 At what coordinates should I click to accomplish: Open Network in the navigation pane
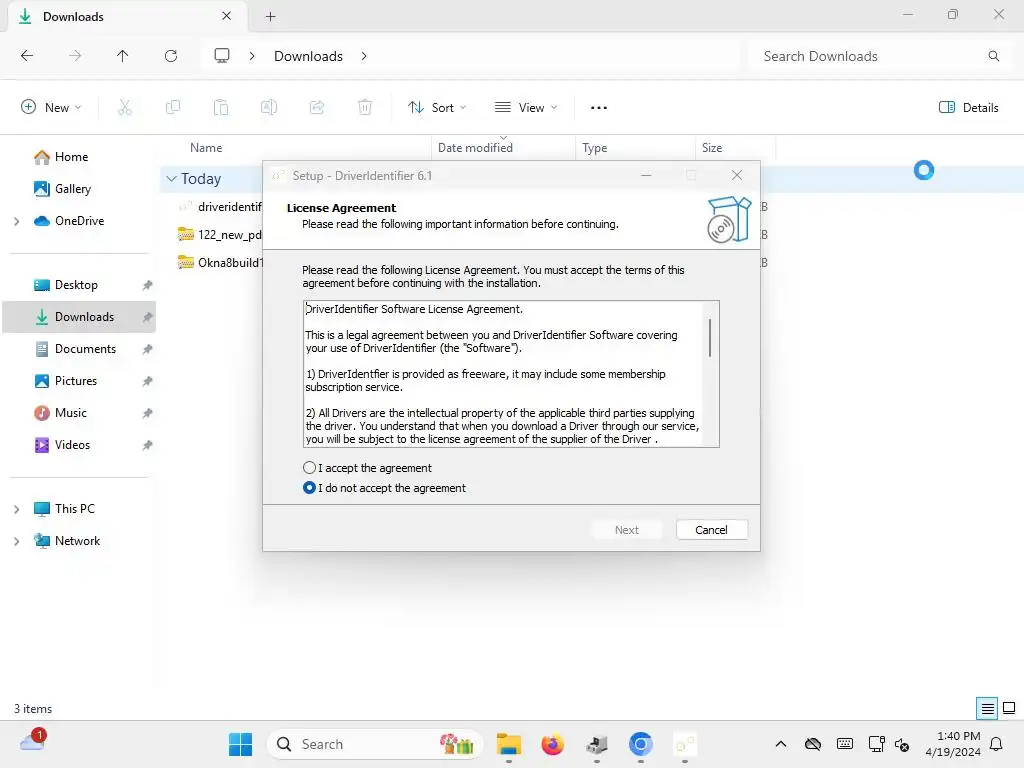77,541
